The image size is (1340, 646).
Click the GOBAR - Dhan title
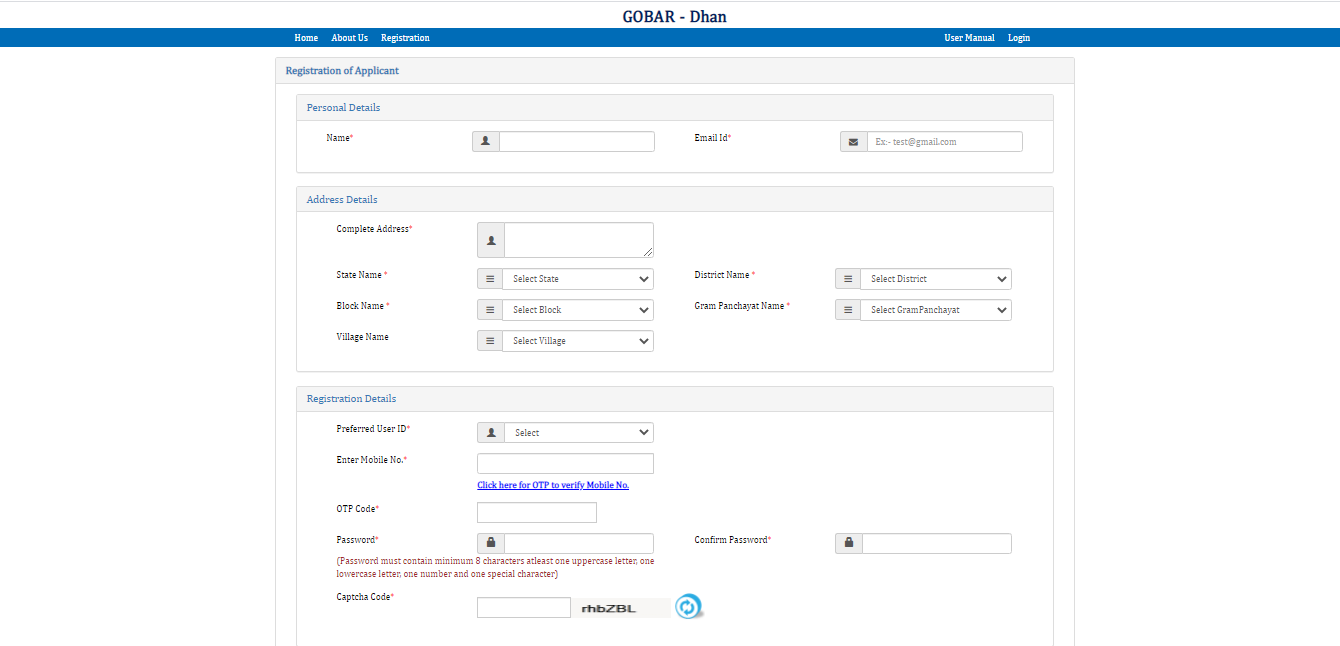[674, 17]
